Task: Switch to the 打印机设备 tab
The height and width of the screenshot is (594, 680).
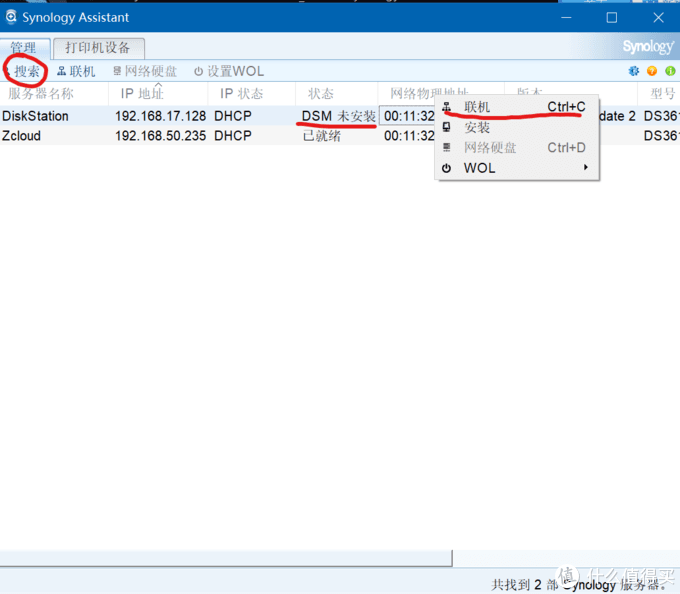Action: pyautogui.click(x=98, y=48)
